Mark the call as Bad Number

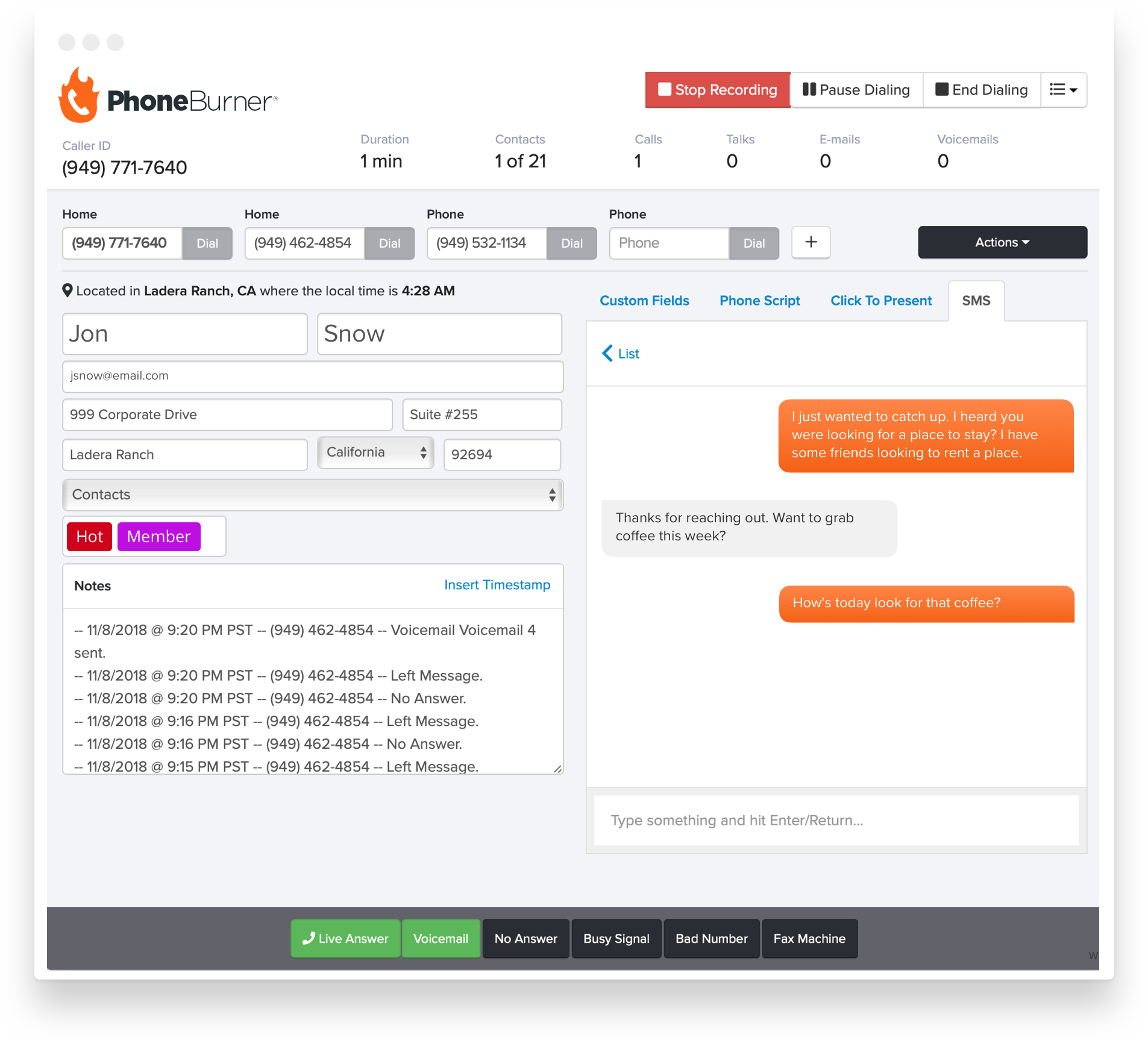click(x=711, y=938)
